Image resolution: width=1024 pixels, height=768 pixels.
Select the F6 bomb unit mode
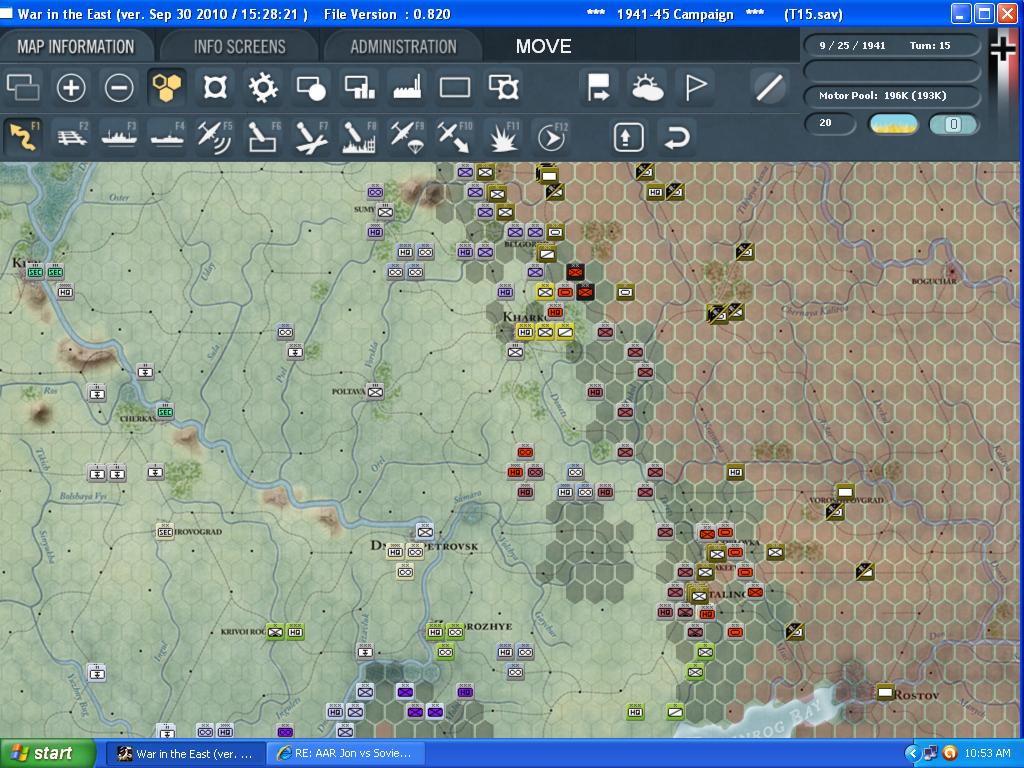click(263, 136)
